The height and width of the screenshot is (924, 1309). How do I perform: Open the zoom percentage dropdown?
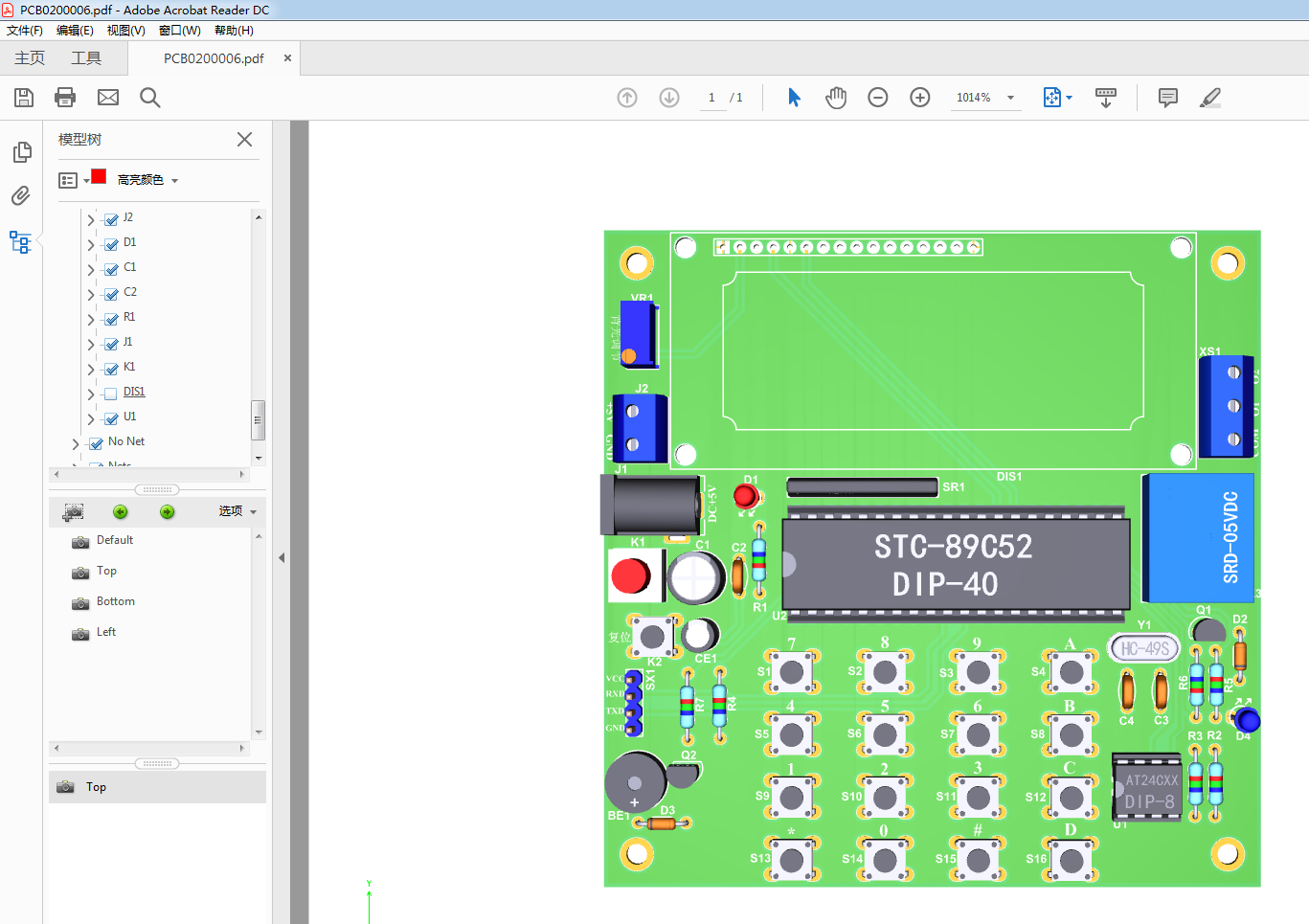tap(1010, 98)
